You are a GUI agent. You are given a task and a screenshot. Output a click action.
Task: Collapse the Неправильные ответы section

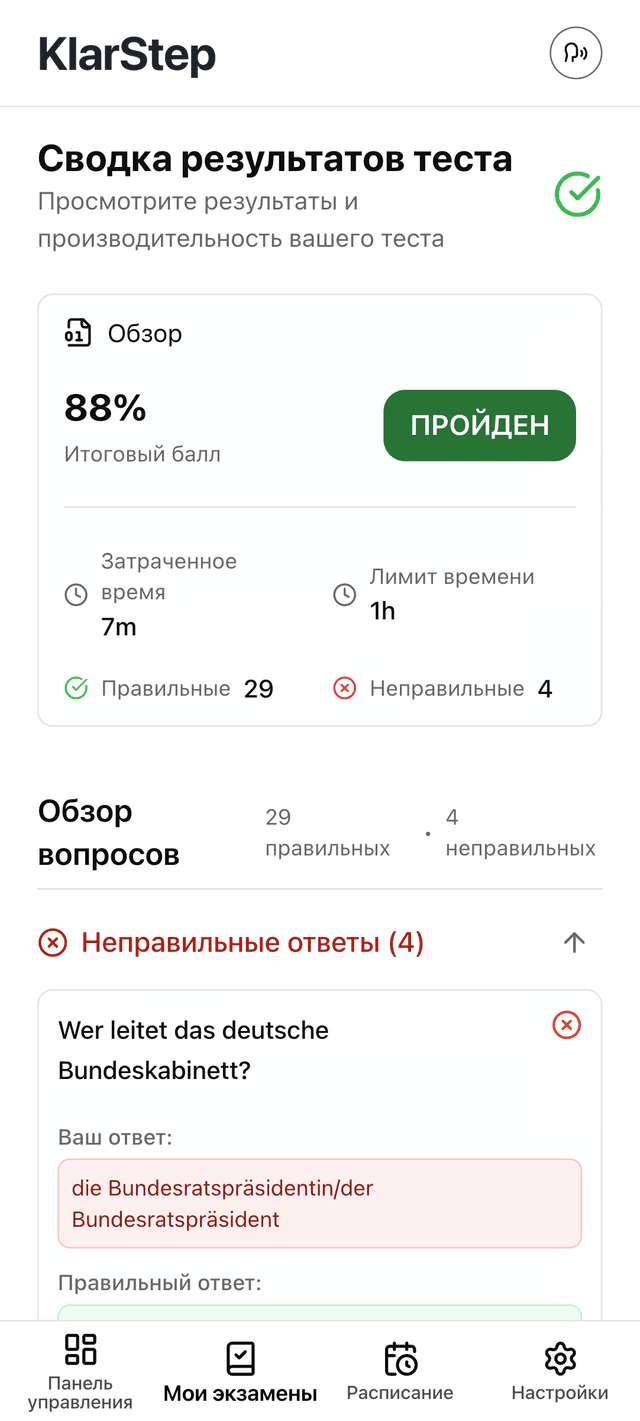coord(573,942)
